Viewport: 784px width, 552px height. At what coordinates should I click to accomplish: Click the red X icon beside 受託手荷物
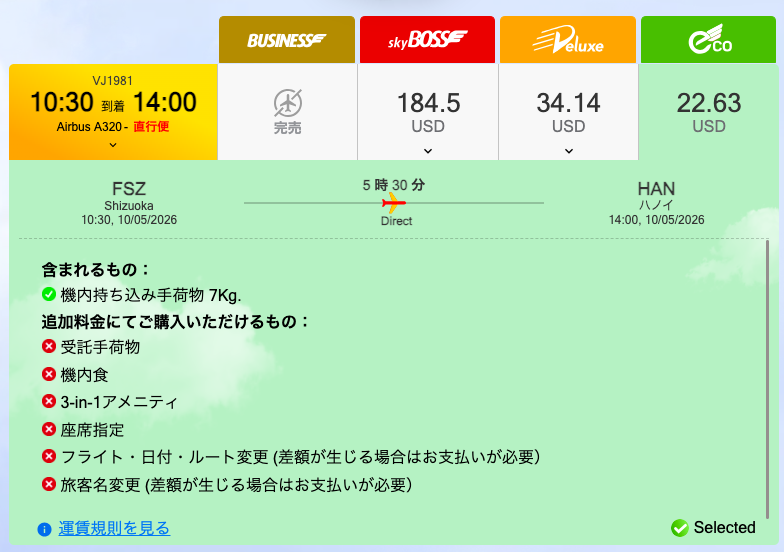[49, 347]
